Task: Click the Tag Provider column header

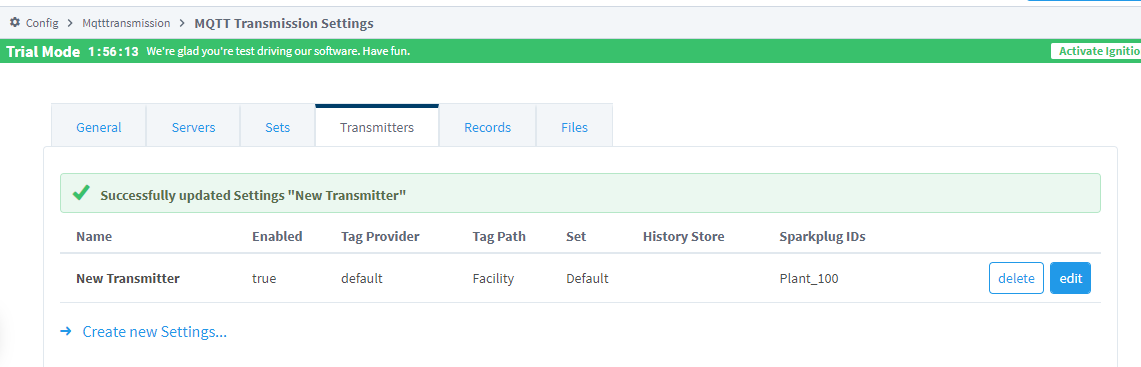Action: coord(380,237)
